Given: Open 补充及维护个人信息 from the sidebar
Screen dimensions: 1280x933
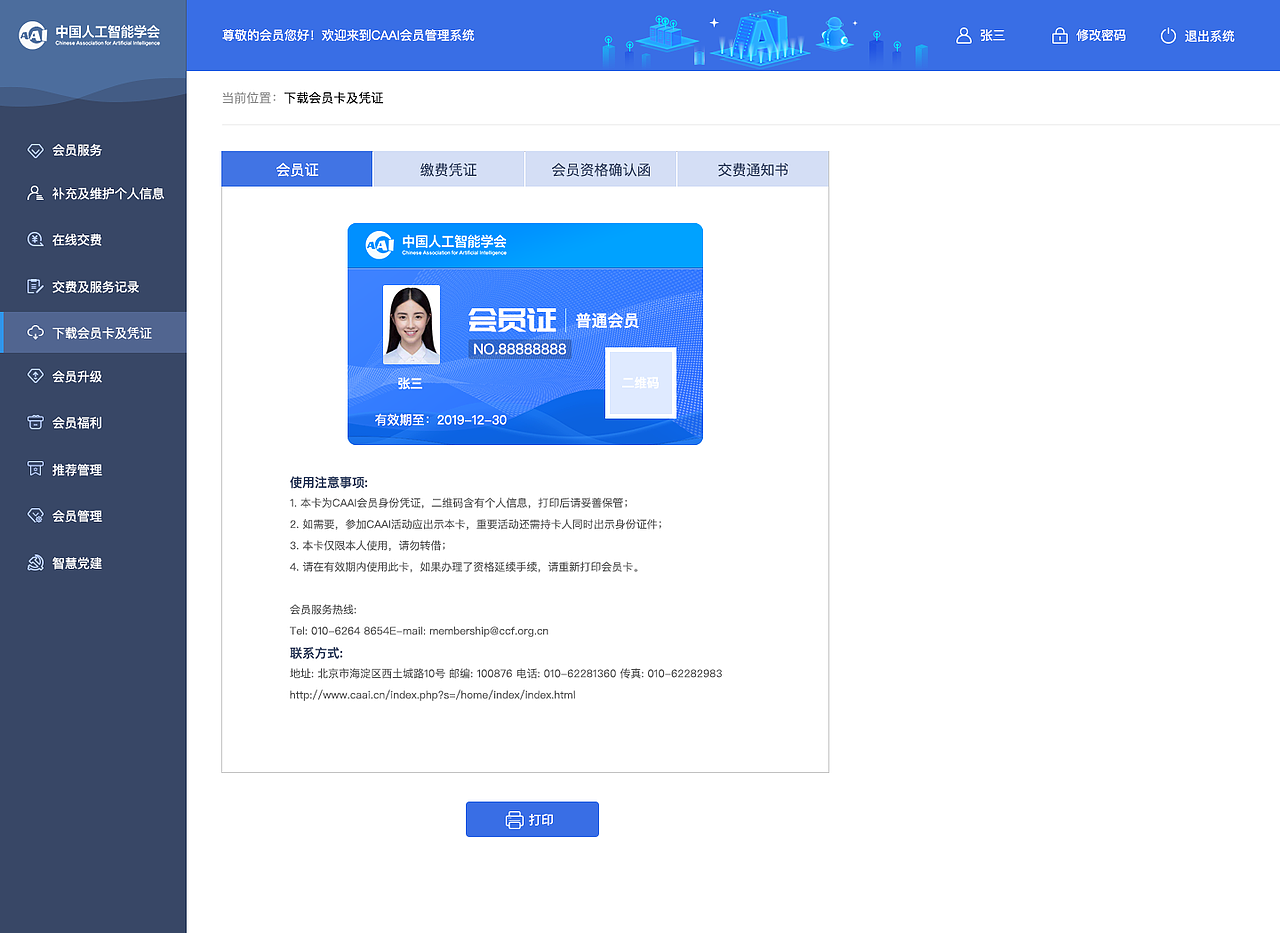Looking at the screenshot, I should pos(35,193).
